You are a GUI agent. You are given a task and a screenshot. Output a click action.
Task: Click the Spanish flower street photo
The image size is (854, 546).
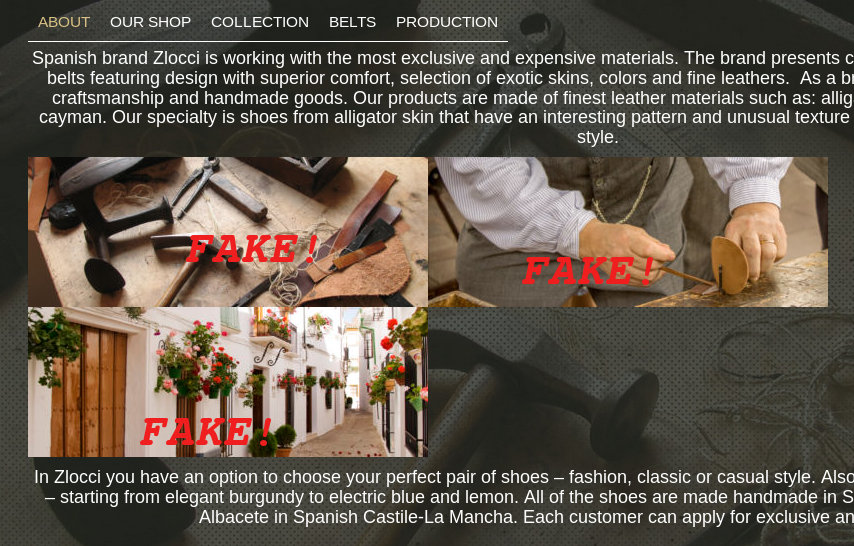[x=228, y=382]
